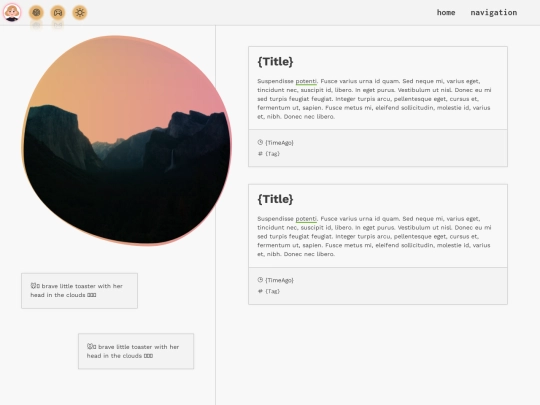This screenshot has height=405, width=540.
Task: Select the {TimeAgo} text in second post
Action: 279,280
